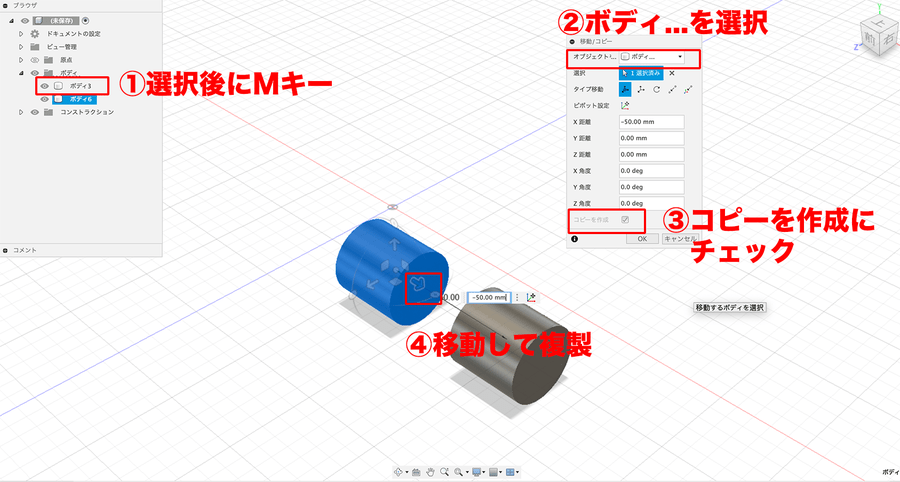Click the ピボット設定 set pivot icon
This screenshot has width=900, height=482.
(x=625, y=106)
